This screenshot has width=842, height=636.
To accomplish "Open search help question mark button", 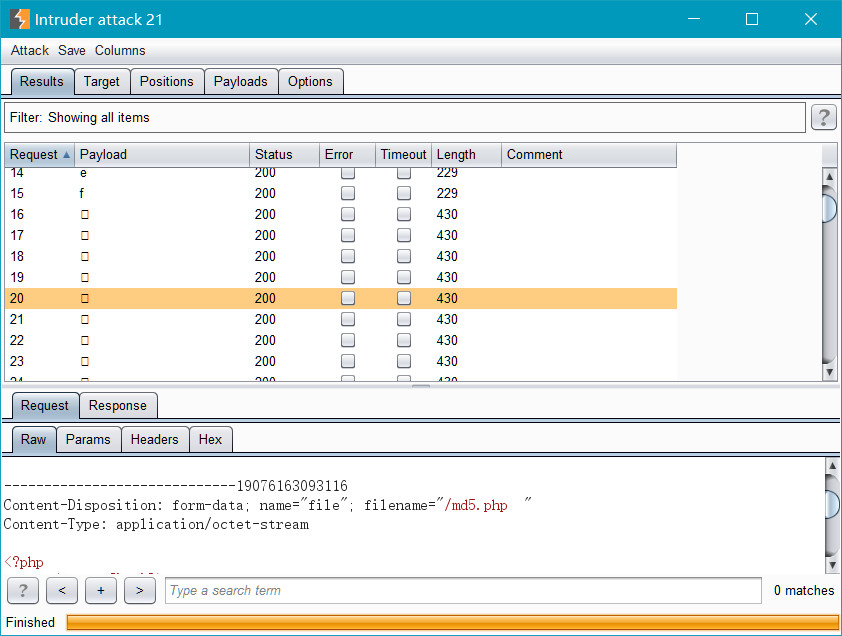I will coord(23,590).
